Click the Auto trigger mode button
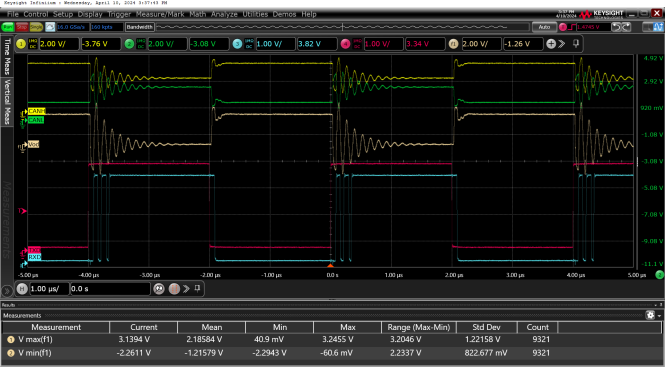Screen dimensions: 665x367 [x=544, y=27]
